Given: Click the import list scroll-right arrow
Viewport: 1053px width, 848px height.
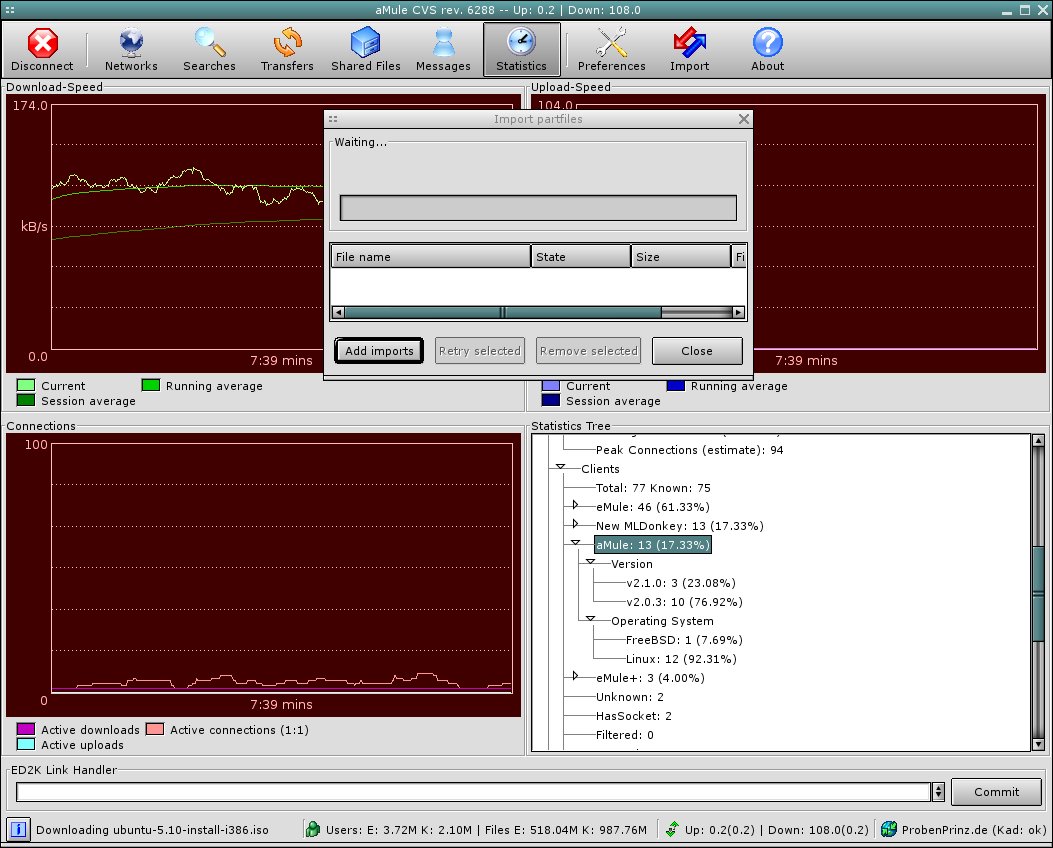Looking at the screenshot, I should pos(738,312).
